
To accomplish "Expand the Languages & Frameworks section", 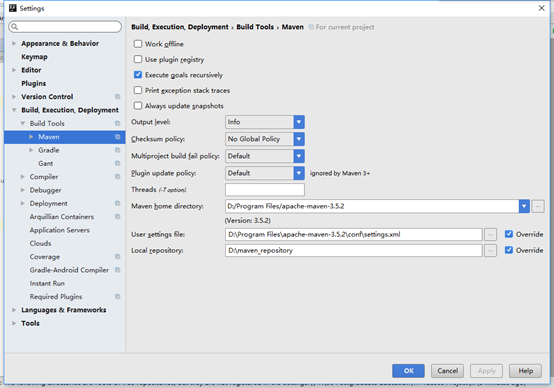I will 14,310.
